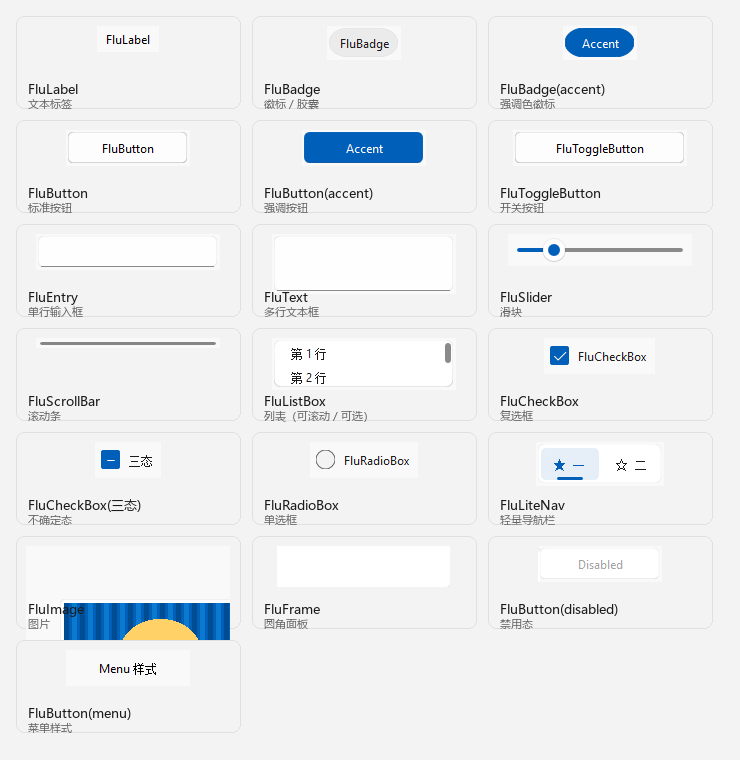Click the FluLiteNav caption
The width and height of the screenshot is (740, 760).
click(x=532, y=505)
